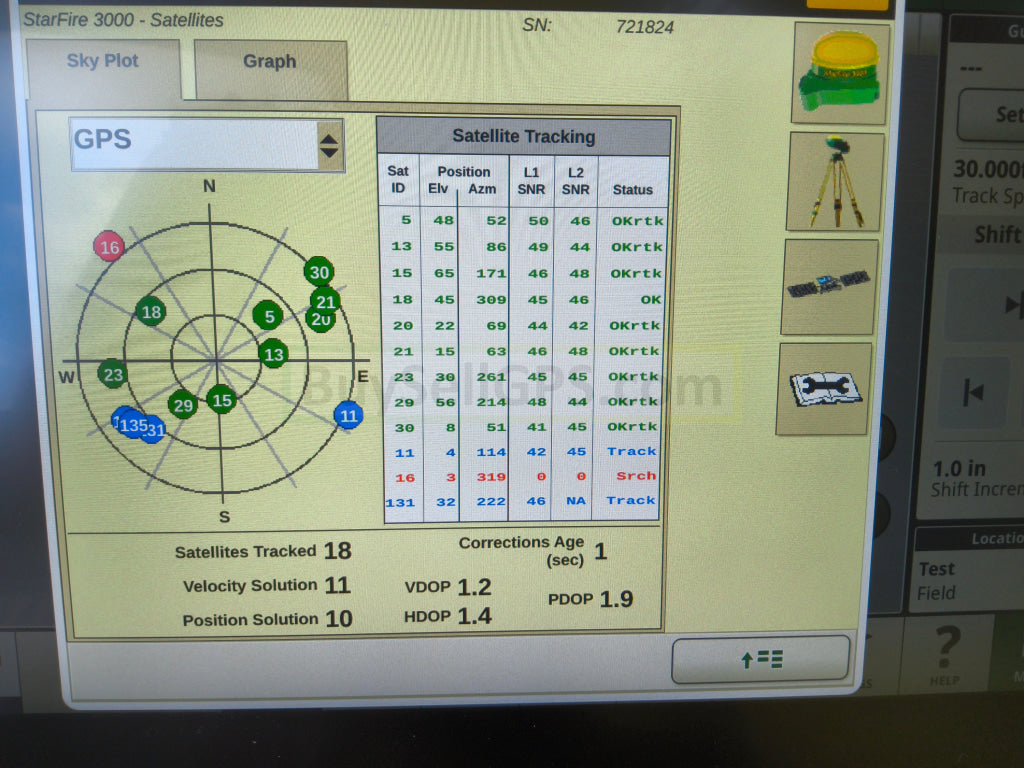Click the NA L2 SNR value
The image size is (1024, 768).
575,501
